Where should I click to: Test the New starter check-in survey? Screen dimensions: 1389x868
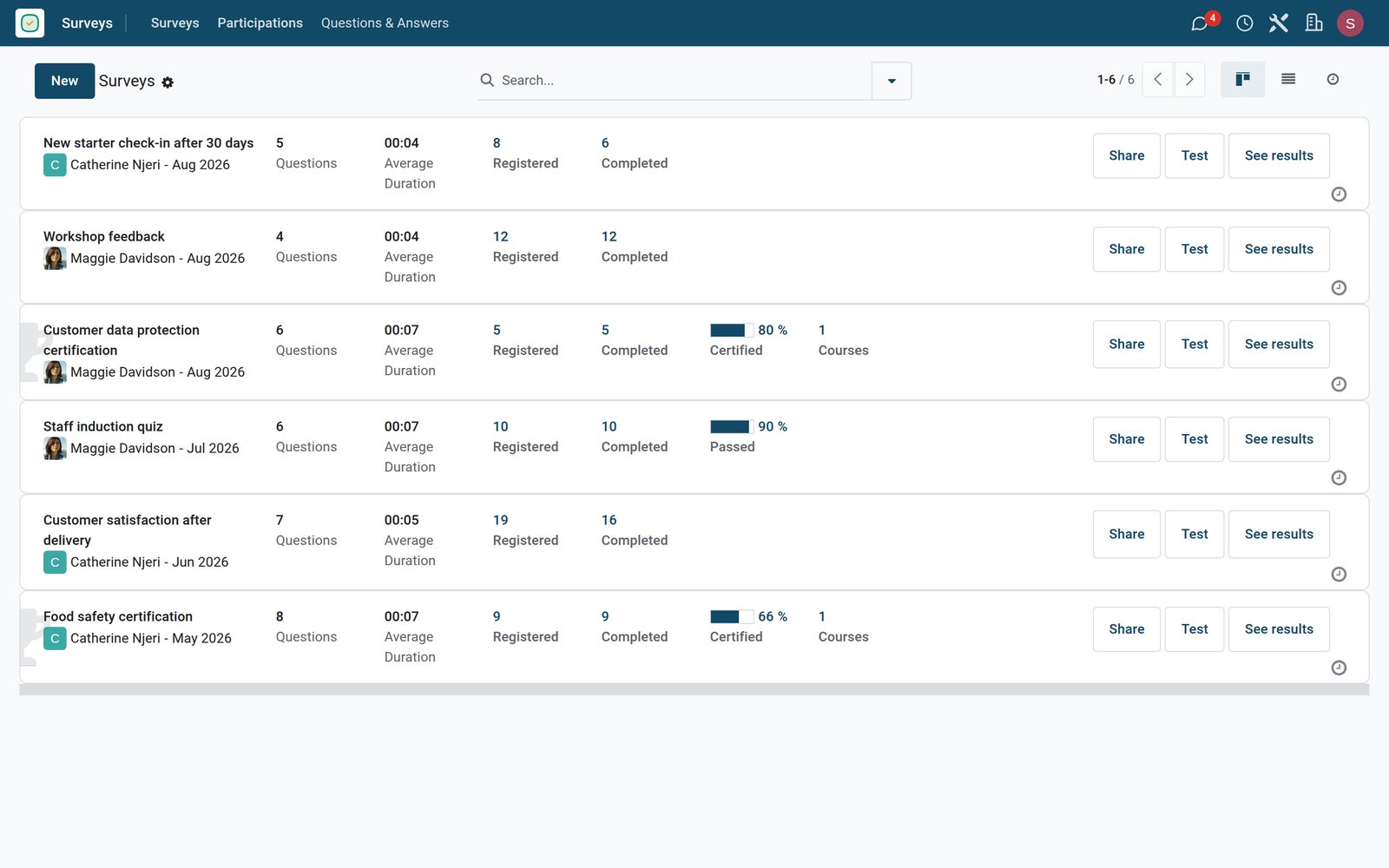pyautogui.click(x=1194, y=155)
